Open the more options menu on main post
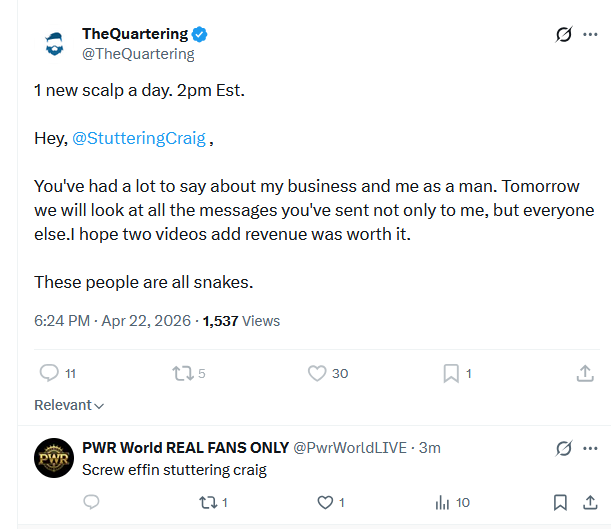611x529 pixels. coord(590,34)
